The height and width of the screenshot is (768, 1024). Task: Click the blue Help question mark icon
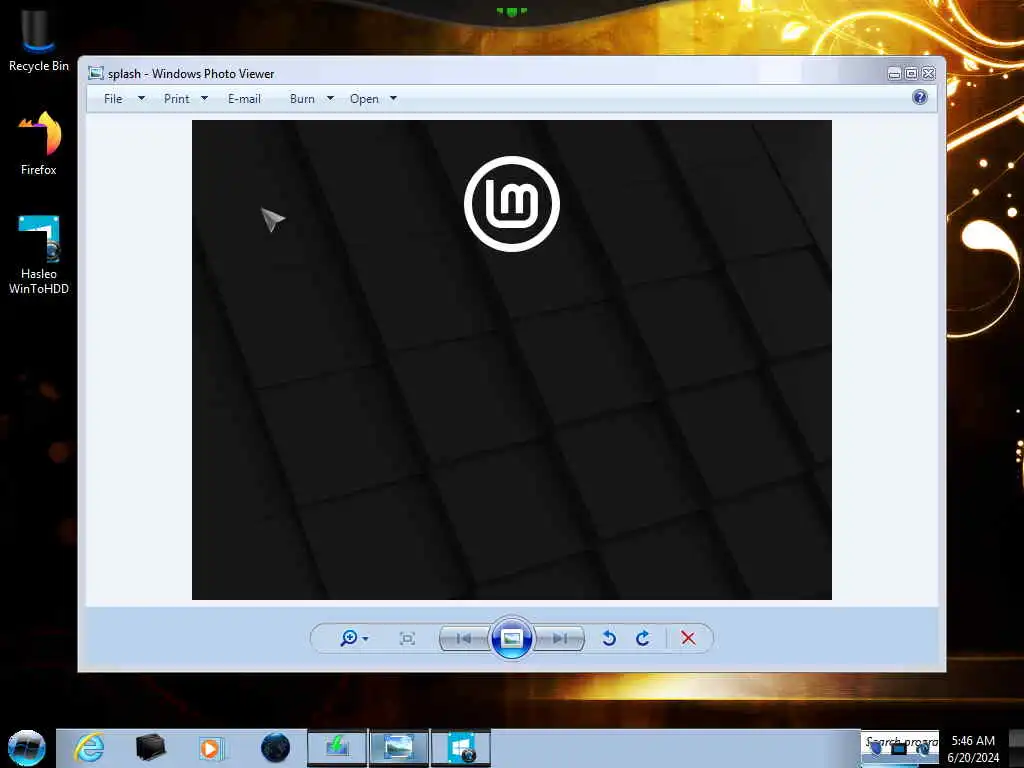920,97
